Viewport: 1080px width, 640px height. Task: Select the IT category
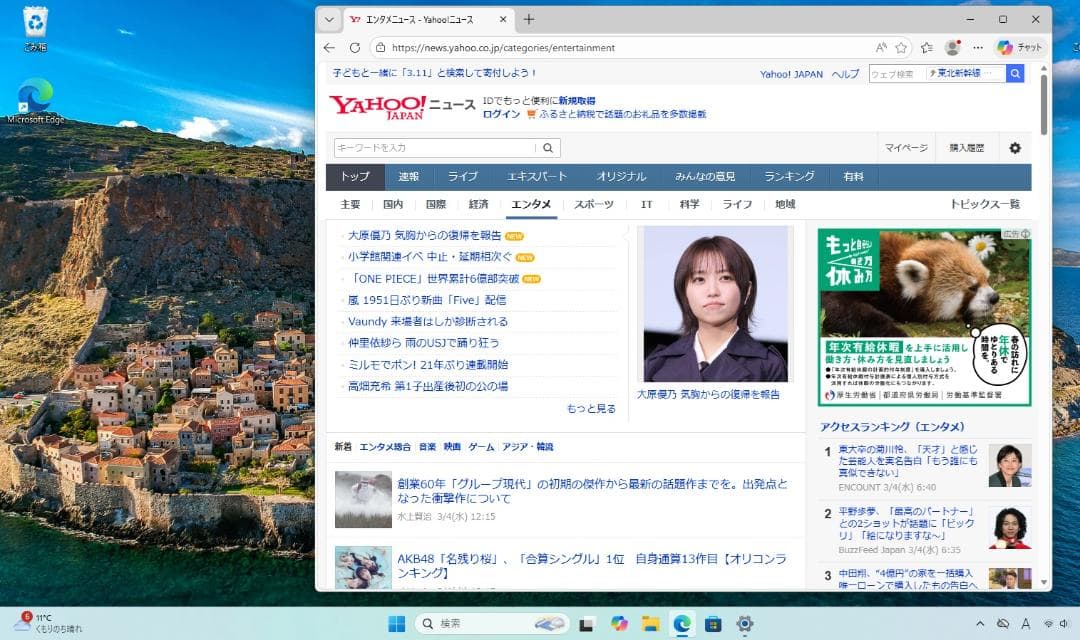(x=647, y=204)
